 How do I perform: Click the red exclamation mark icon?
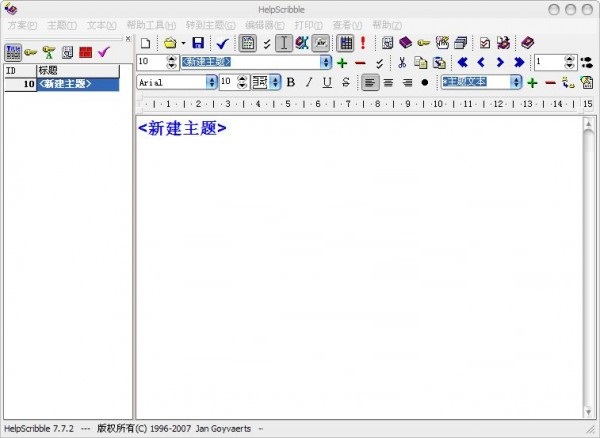pyautogui.click(x=363, y=43)
